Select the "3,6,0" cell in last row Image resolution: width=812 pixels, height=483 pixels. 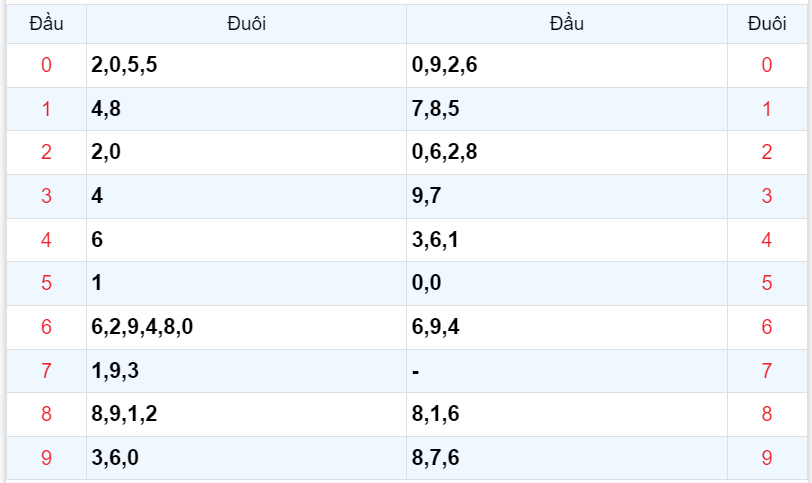click(115, 458)
